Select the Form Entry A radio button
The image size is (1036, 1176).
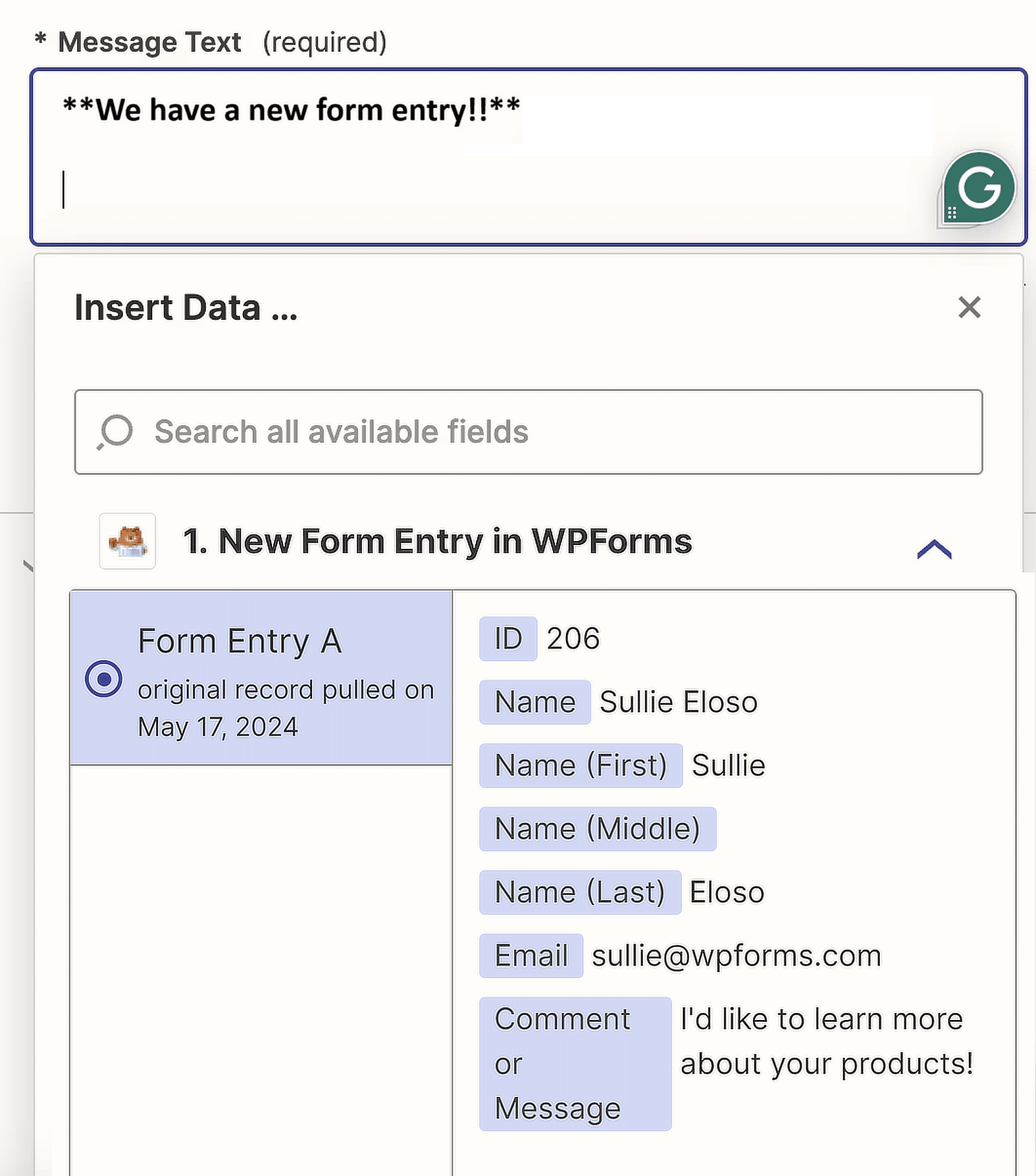coord(104,679)
